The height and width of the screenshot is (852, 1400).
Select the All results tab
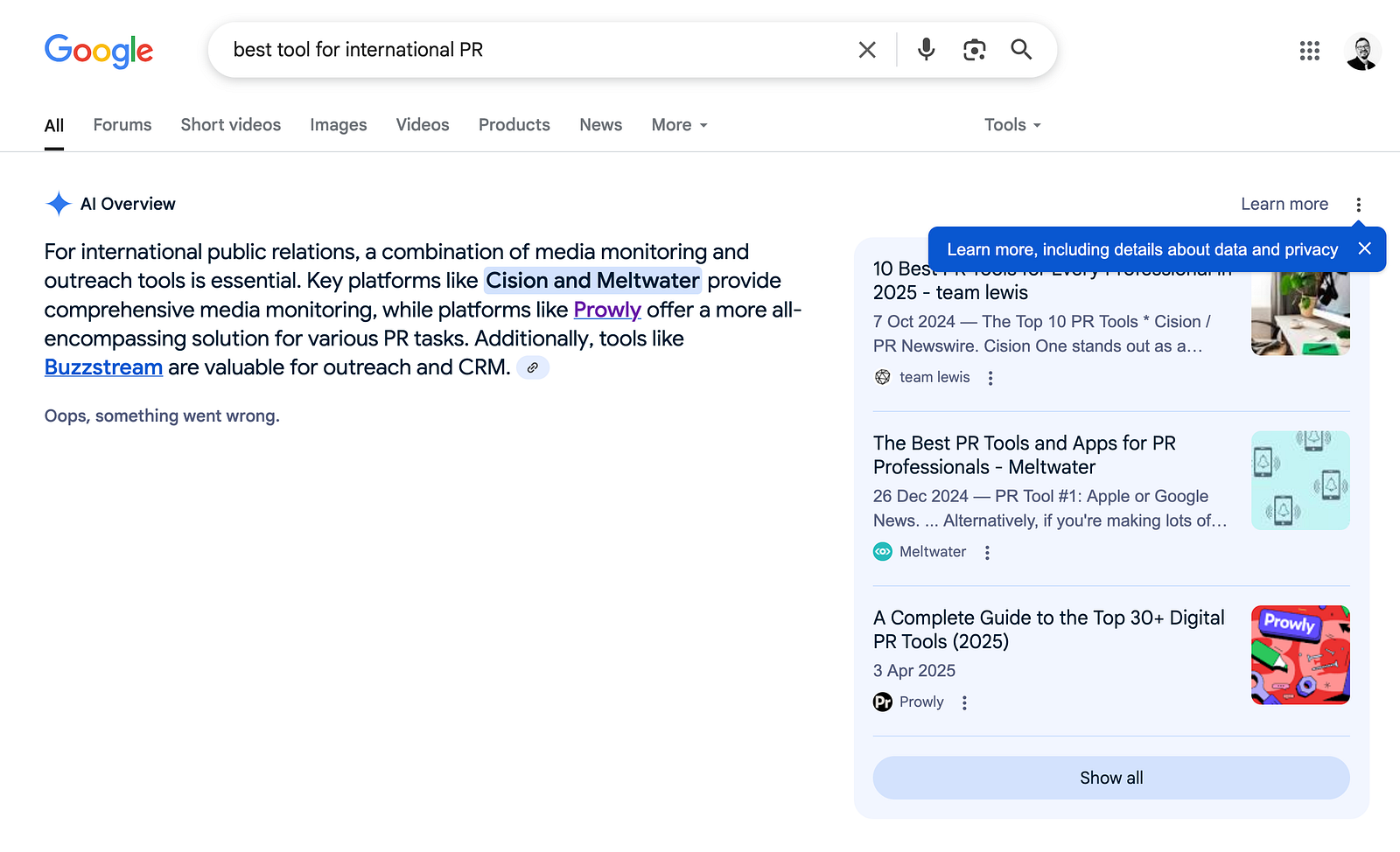click(54, 125)
